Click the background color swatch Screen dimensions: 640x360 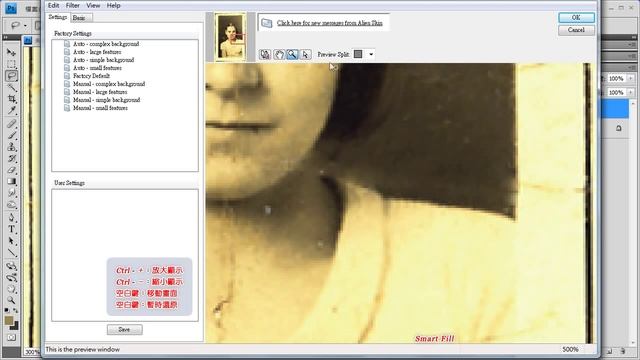[15, 326]
